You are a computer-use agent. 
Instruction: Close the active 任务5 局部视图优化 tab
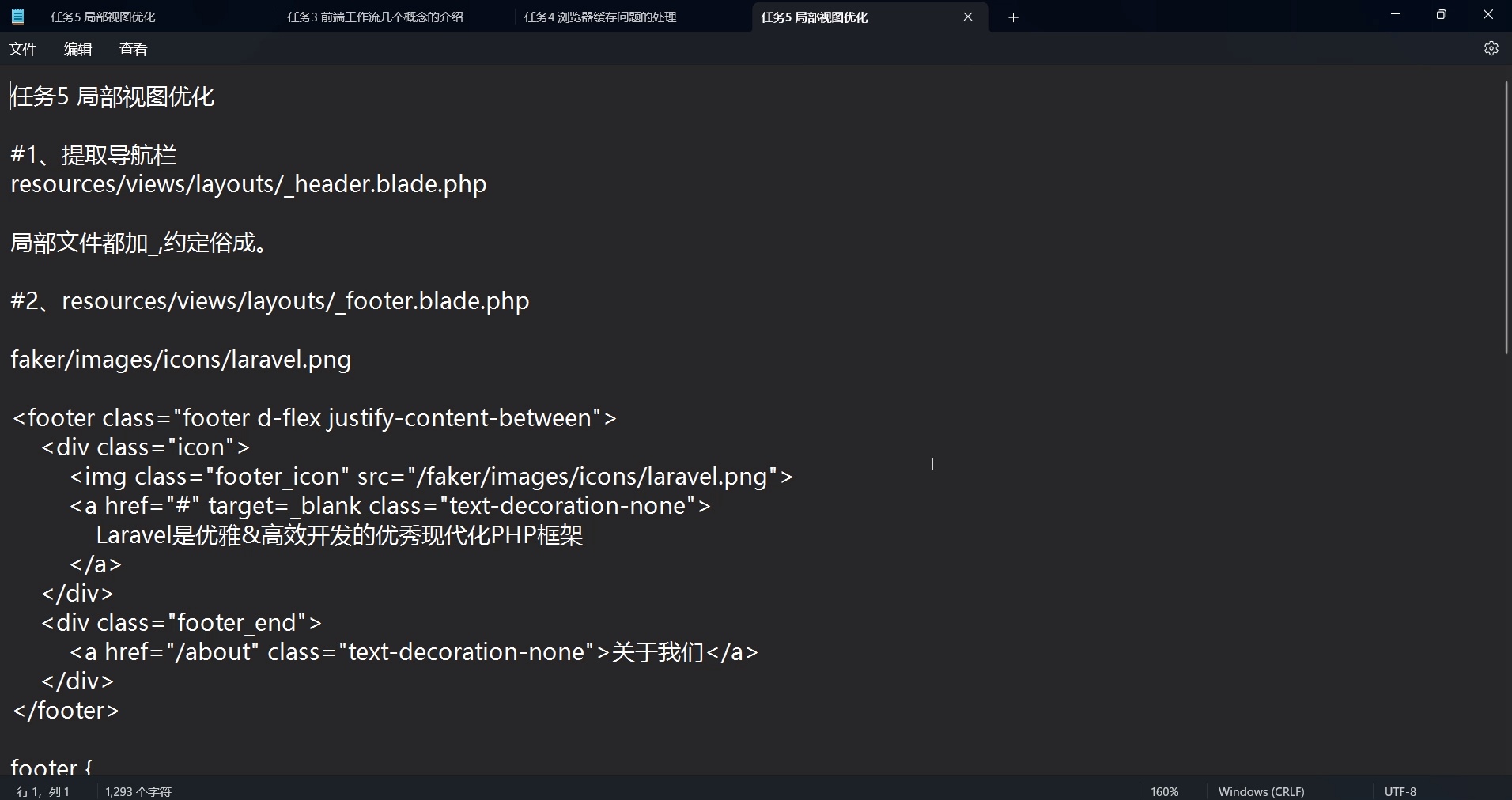tap(967, 17)
